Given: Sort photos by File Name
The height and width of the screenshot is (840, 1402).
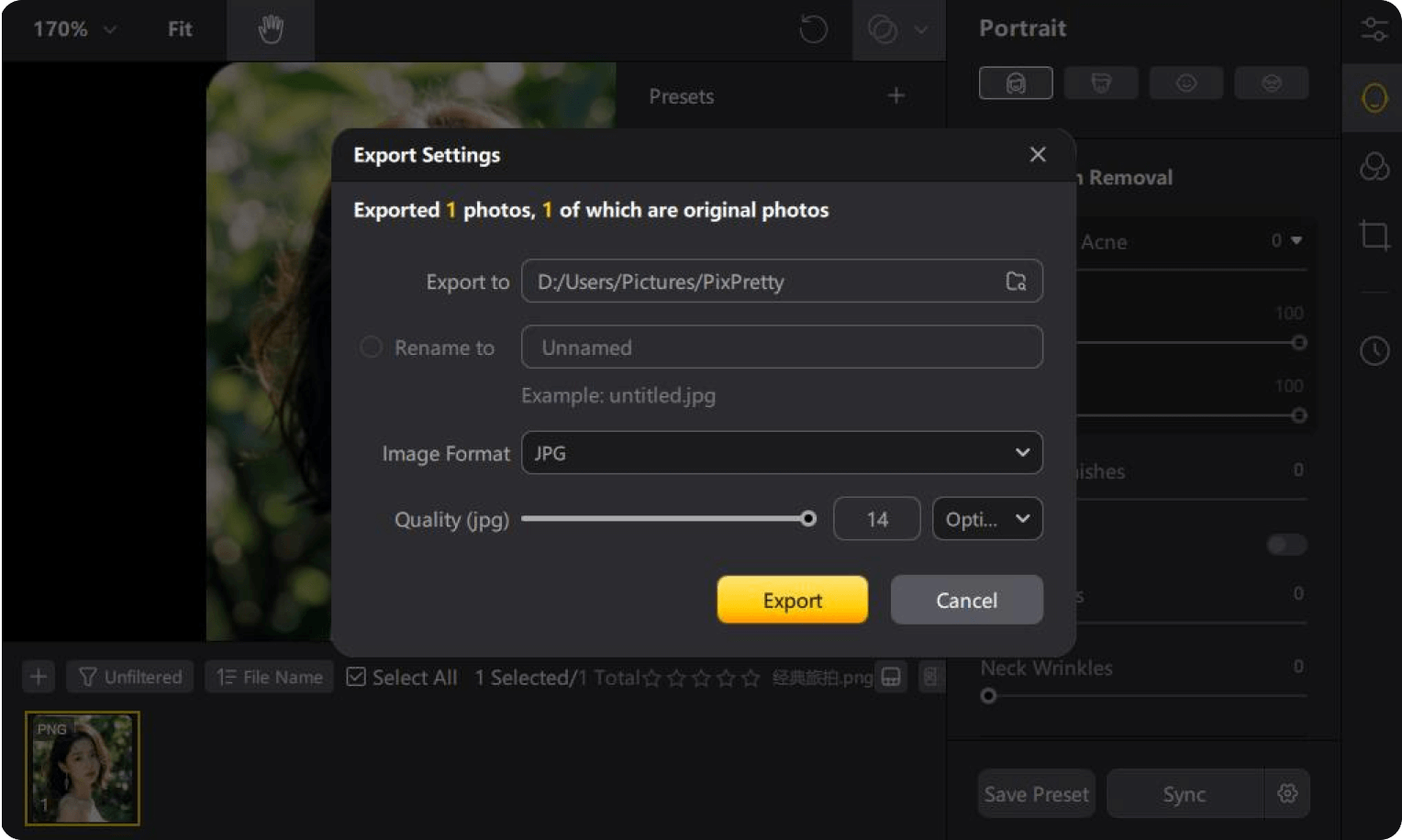Looking at the screenshot, I should click(269, 677).
